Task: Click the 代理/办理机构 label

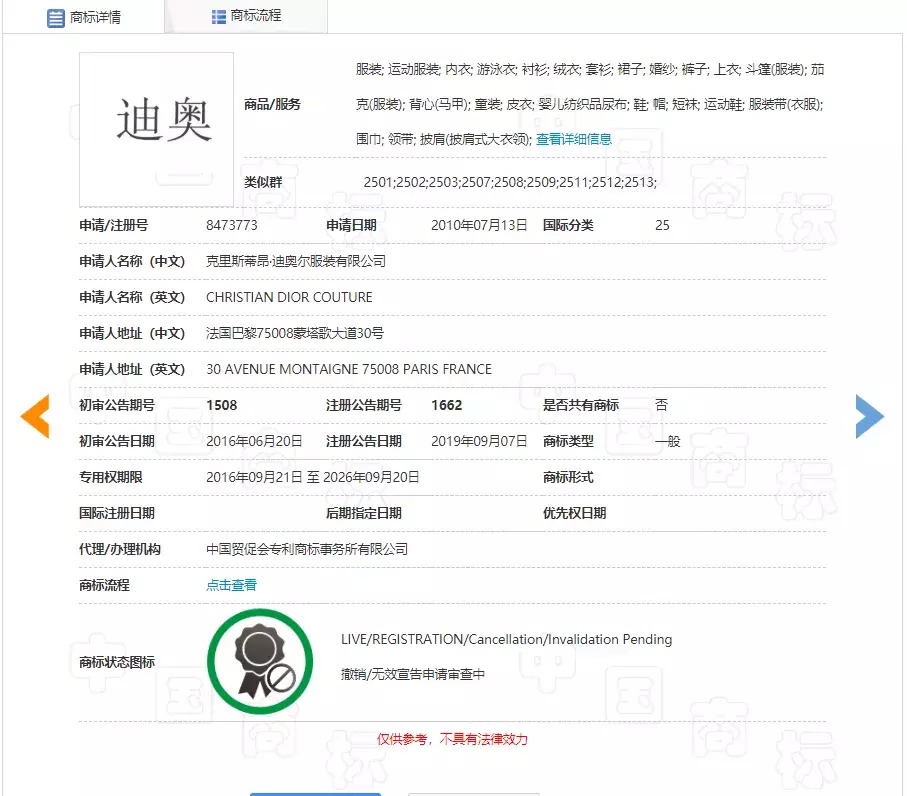Action: [120, 549]
